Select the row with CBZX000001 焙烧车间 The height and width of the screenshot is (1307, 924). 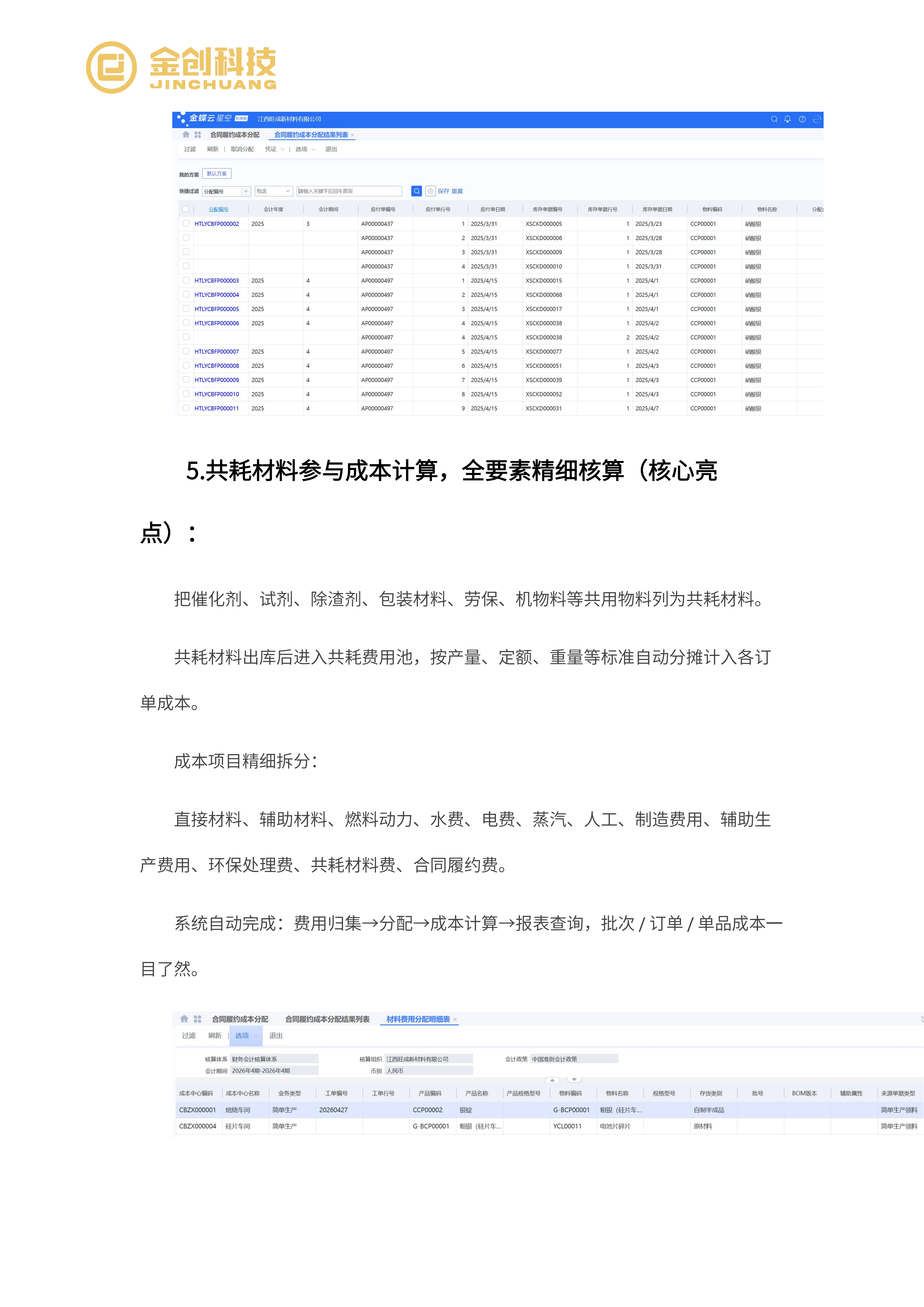click(x=549, y=1110)
